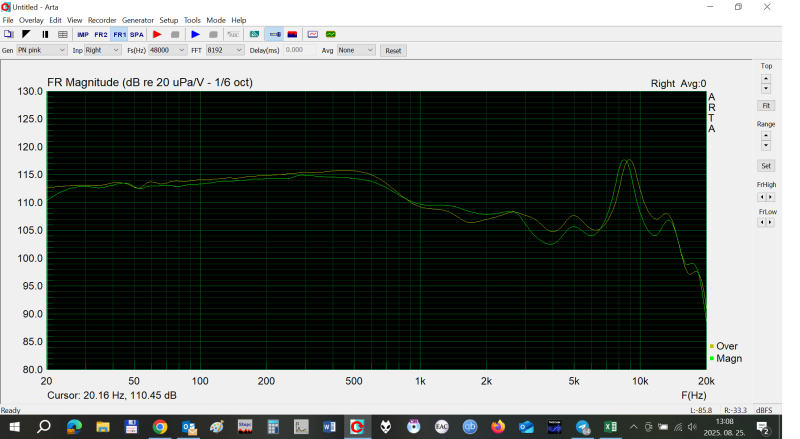800x439 pixels.
Task: Click the yellow Over legend swatch
Action: pyautogui.click(x=712, y=346)
